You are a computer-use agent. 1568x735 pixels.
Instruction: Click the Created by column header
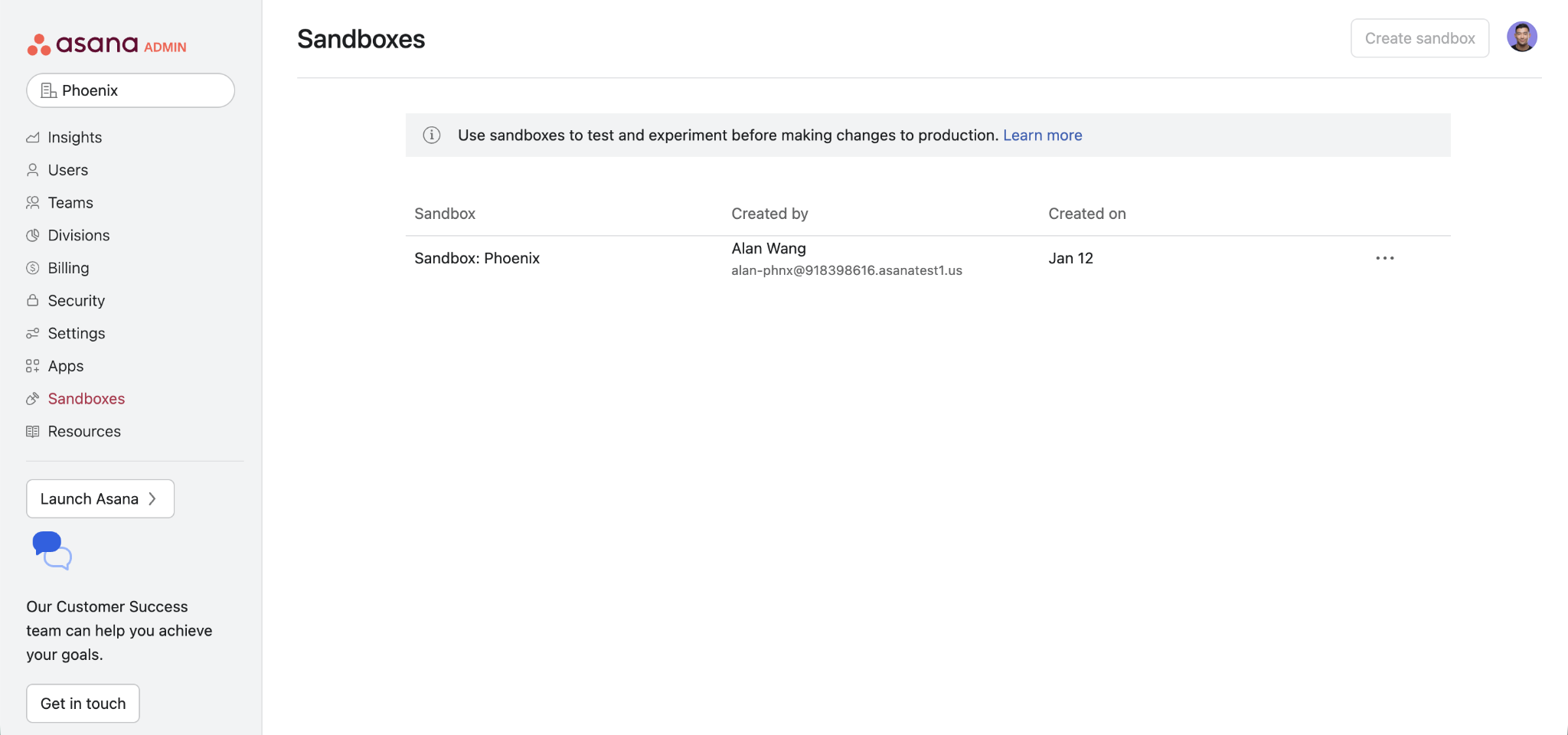[769, 214]
